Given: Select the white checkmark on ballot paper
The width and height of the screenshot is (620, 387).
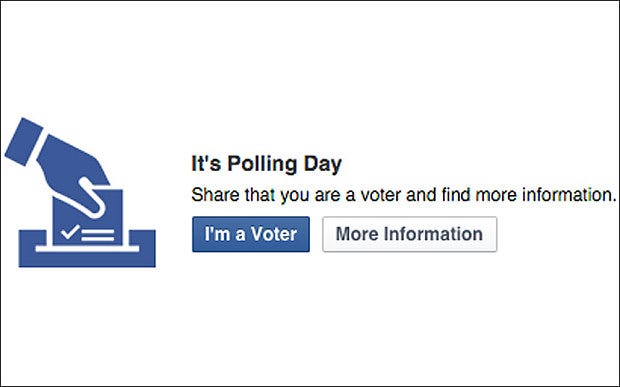Looking at the screenshot, I should coord(70,231).
